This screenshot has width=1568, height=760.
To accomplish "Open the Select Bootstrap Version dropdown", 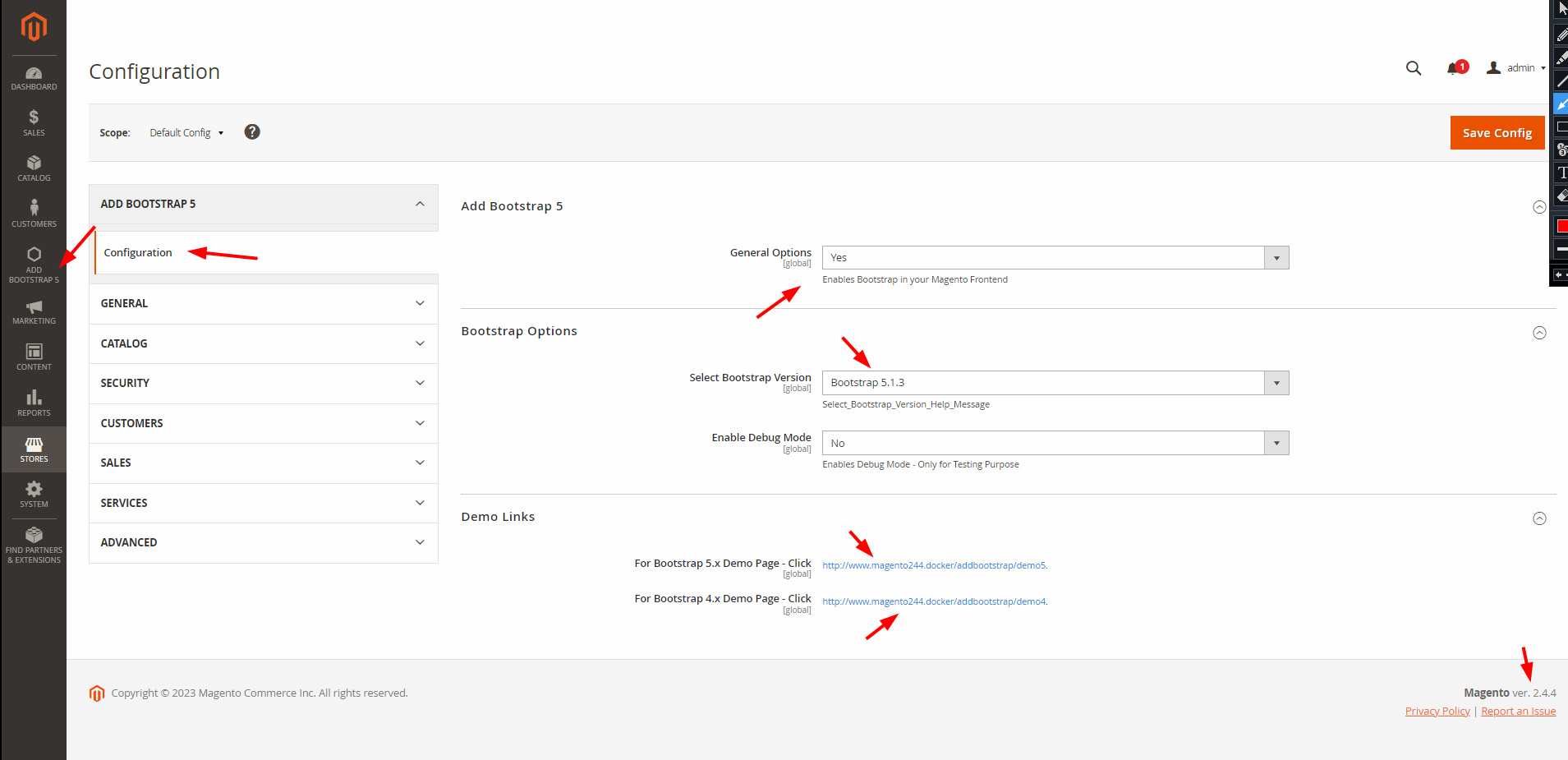I will click(1055, 383).
